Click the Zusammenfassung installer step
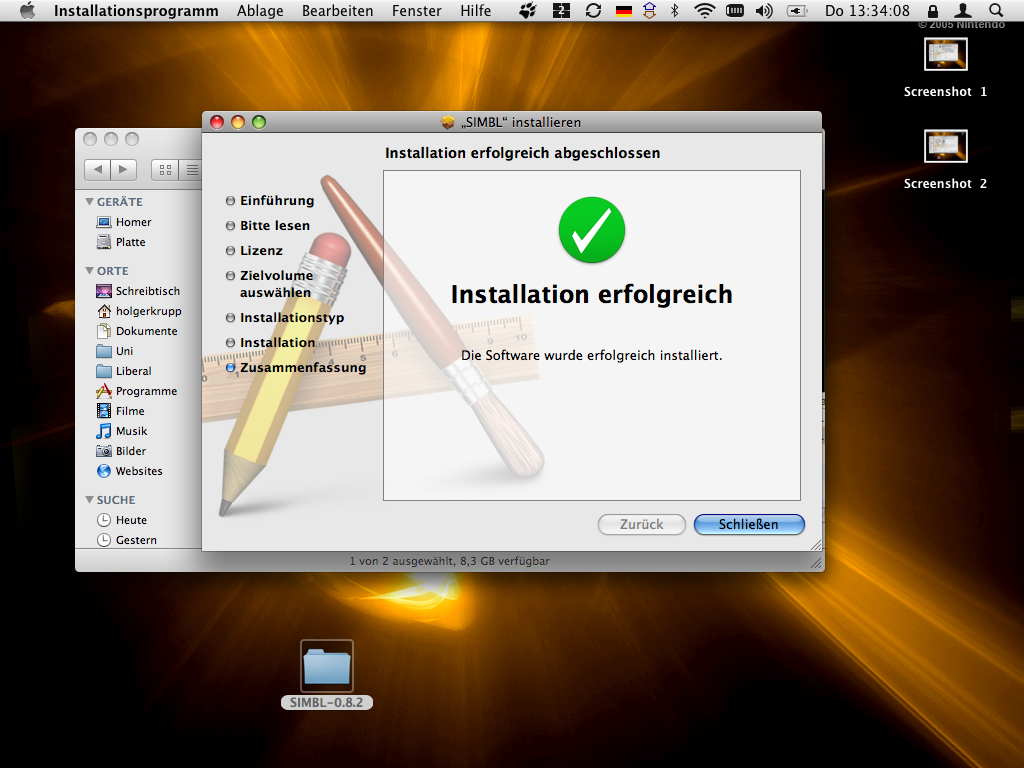 pos(296,368)
